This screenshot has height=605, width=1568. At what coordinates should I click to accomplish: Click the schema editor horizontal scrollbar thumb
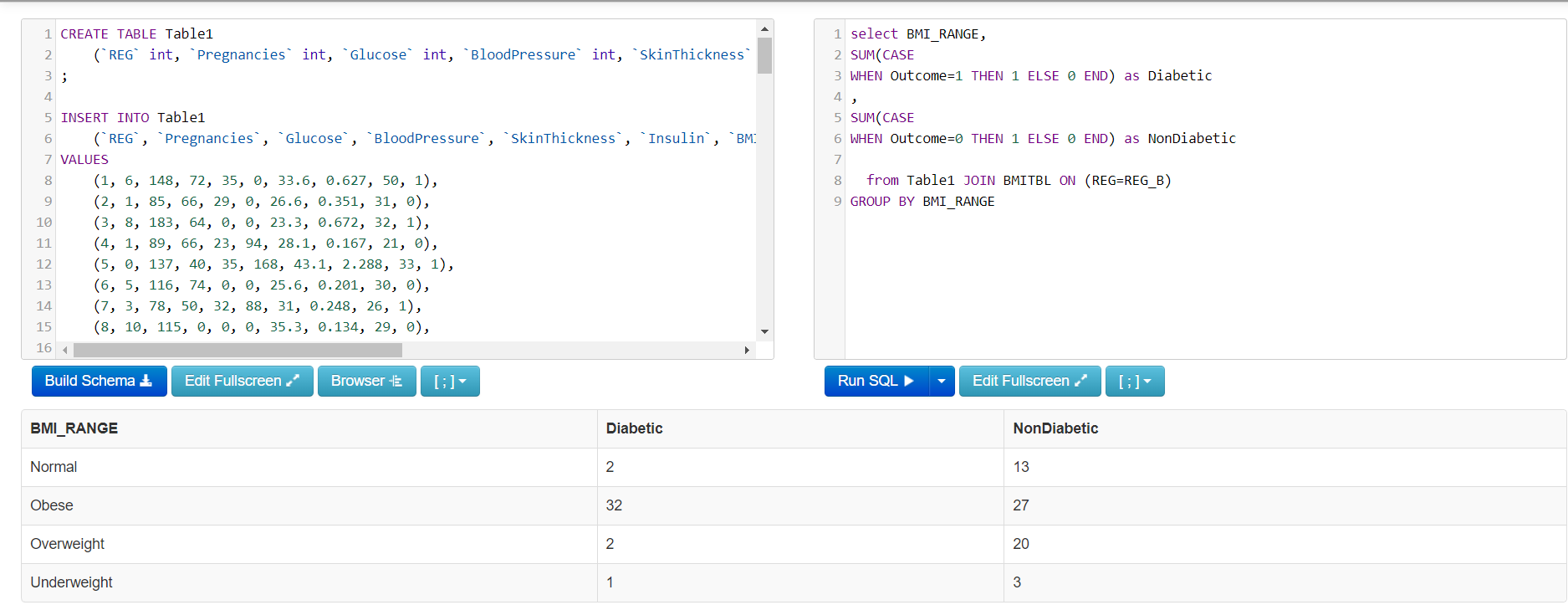[x=237, y=350]
